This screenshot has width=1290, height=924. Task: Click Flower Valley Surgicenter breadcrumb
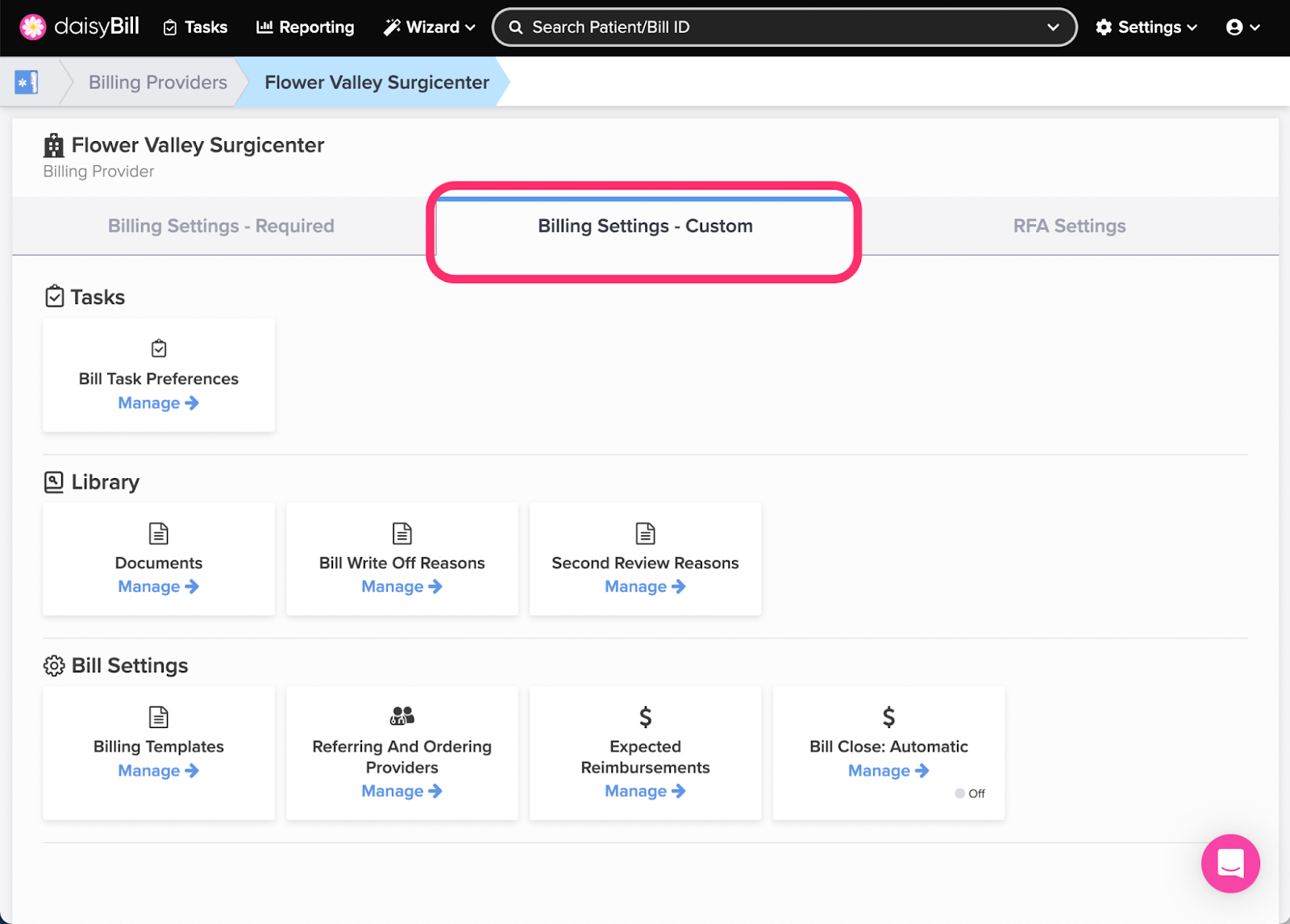click(377, 82)
